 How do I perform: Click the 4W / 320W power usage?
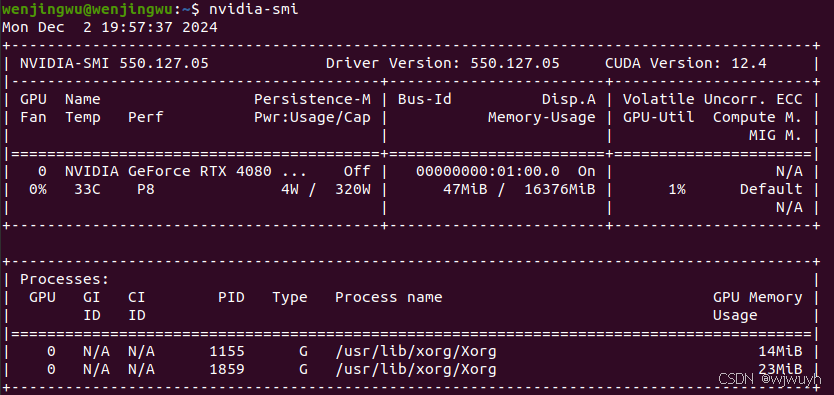(326, 189)
